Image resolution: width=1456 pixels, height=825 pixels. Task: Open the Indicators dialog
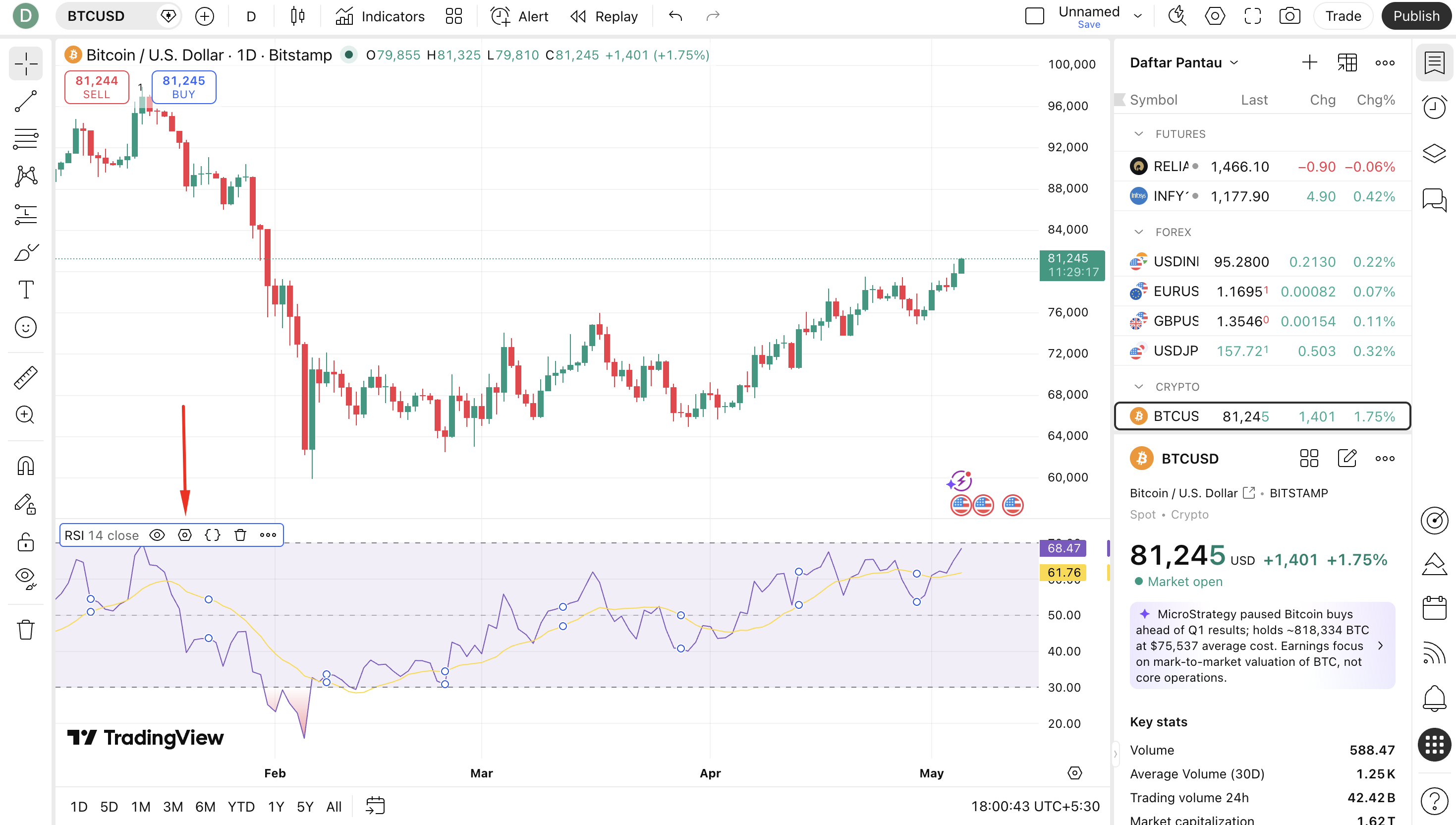[x=380, y=16]
